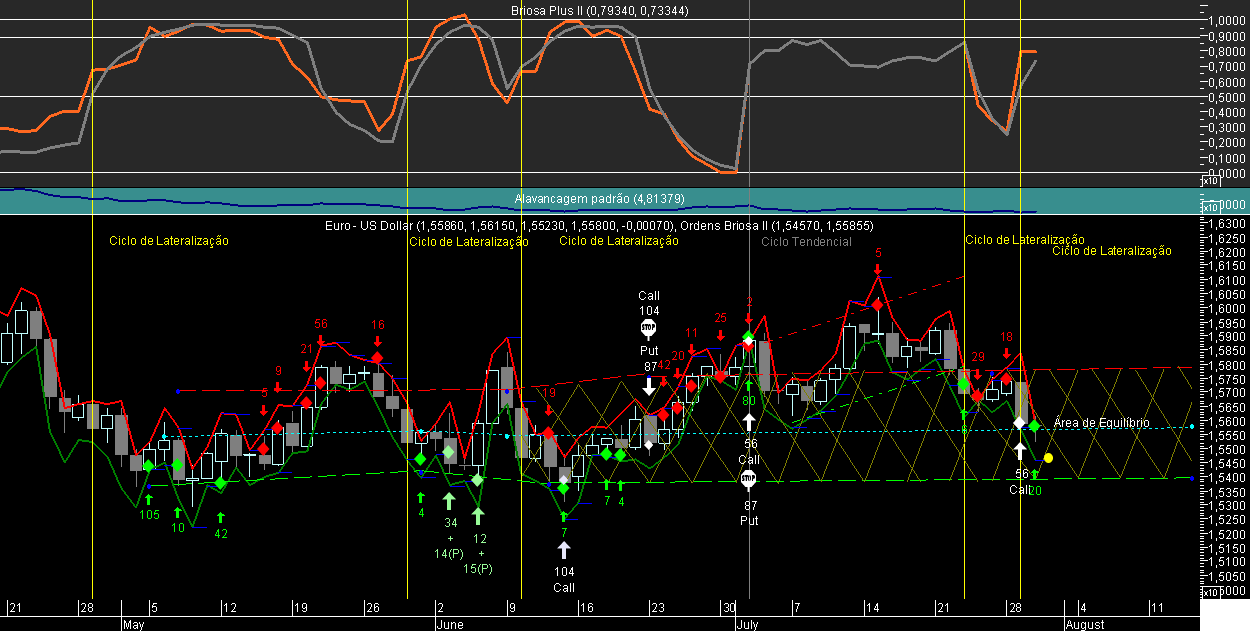Screen dimensions: 1250x631
Task: Select the May month label
Action: click(134, 624)
